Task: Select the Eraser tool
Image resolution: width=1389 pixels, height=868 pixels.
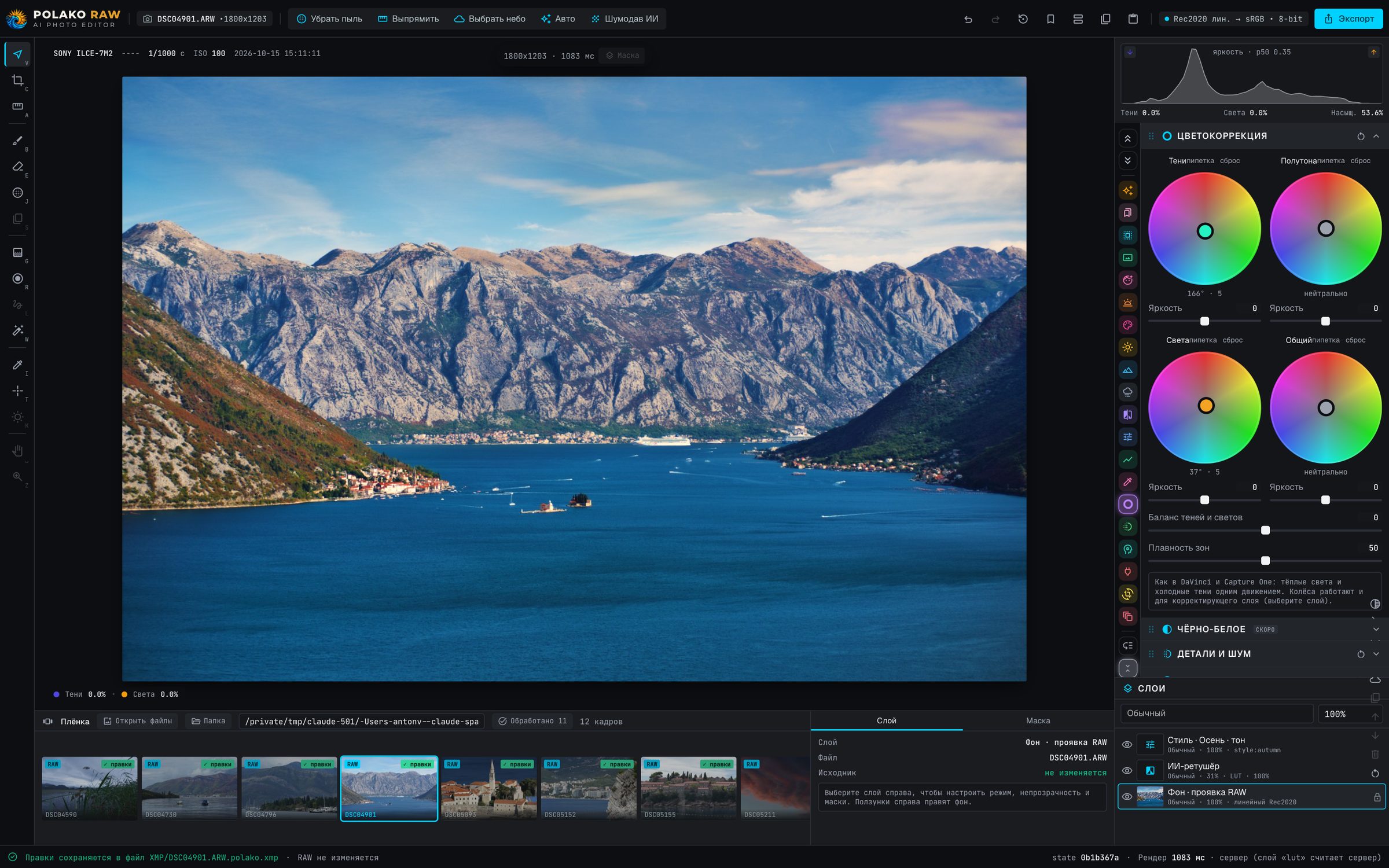Action: point(18,167)
